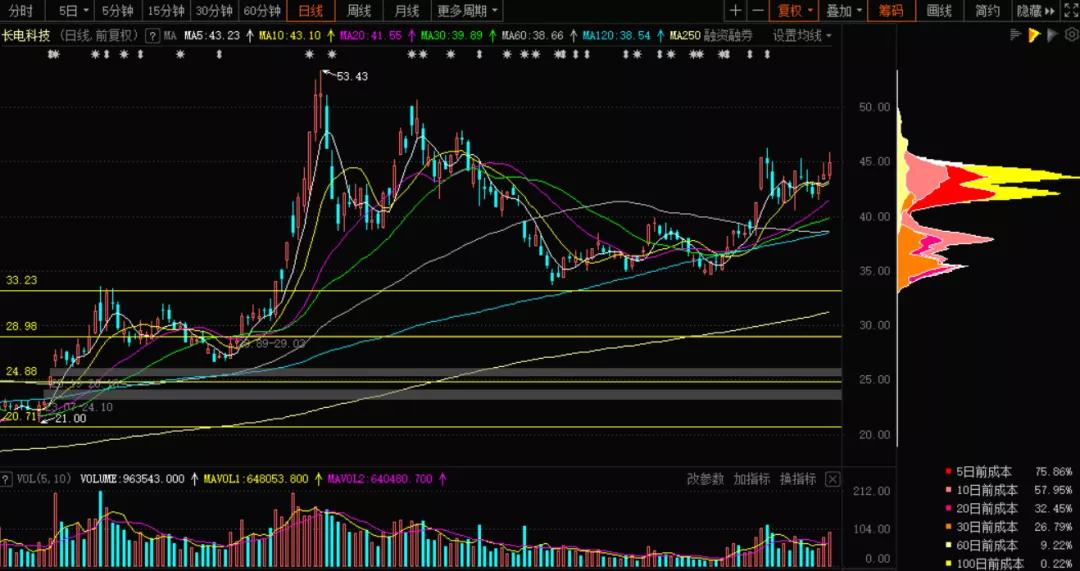Click the 53.43 peak price marker

click(352, 76)
